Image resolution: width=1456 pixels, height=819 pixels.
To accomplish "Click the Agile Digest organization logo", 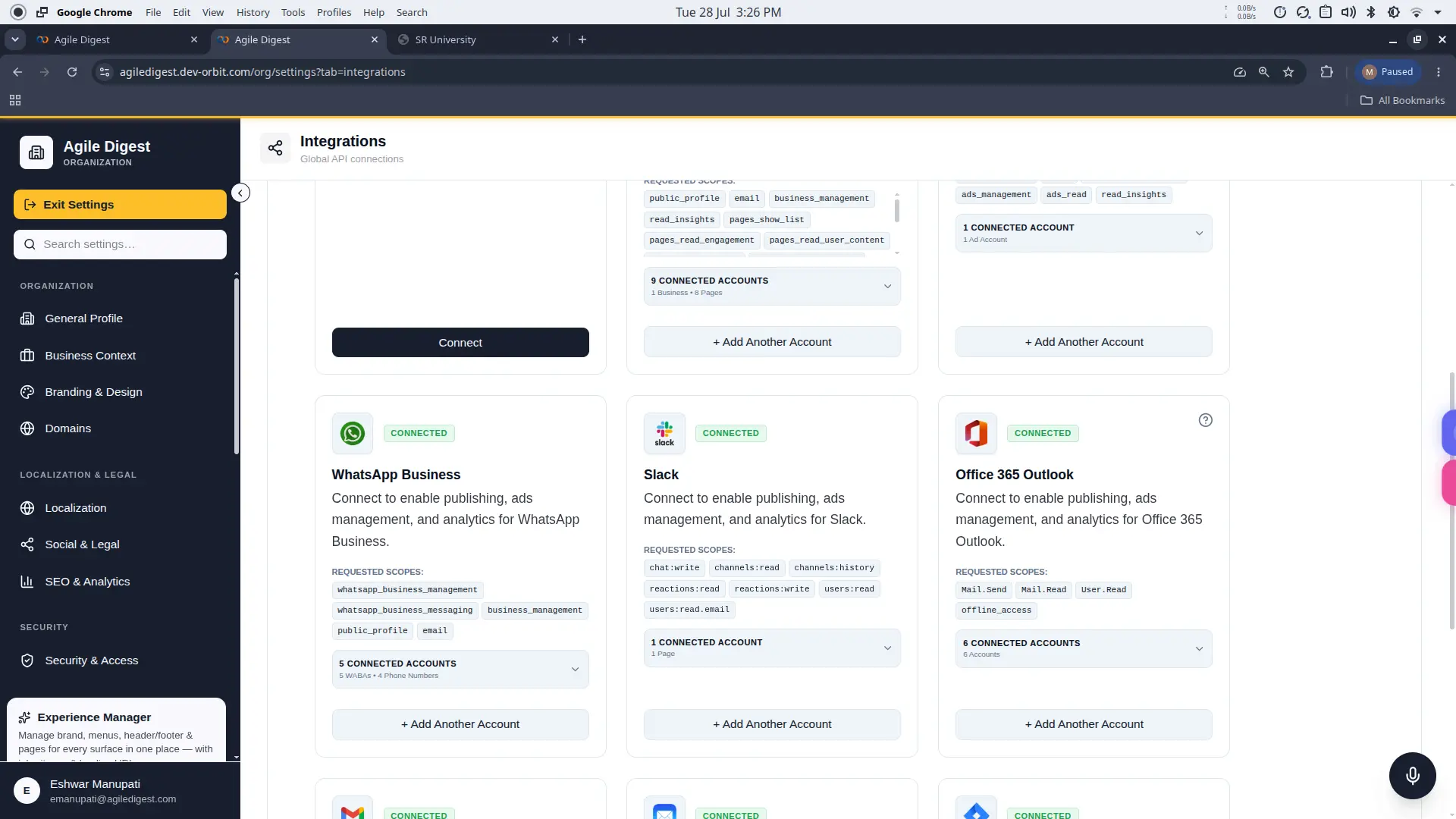I will coord(36,152).
